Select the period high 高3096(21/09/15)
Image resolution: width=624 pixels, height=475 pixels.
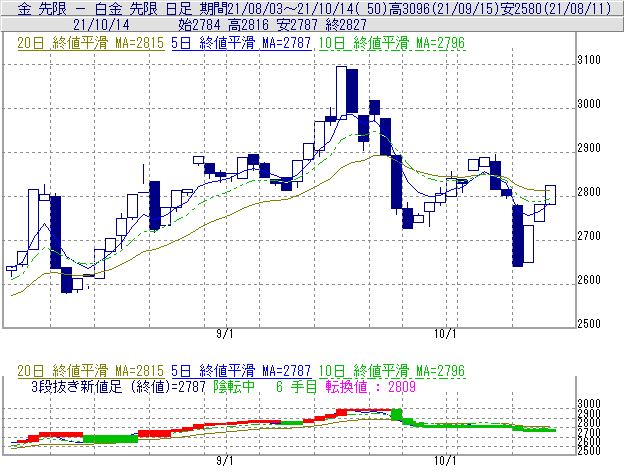[x=443, y=8]
